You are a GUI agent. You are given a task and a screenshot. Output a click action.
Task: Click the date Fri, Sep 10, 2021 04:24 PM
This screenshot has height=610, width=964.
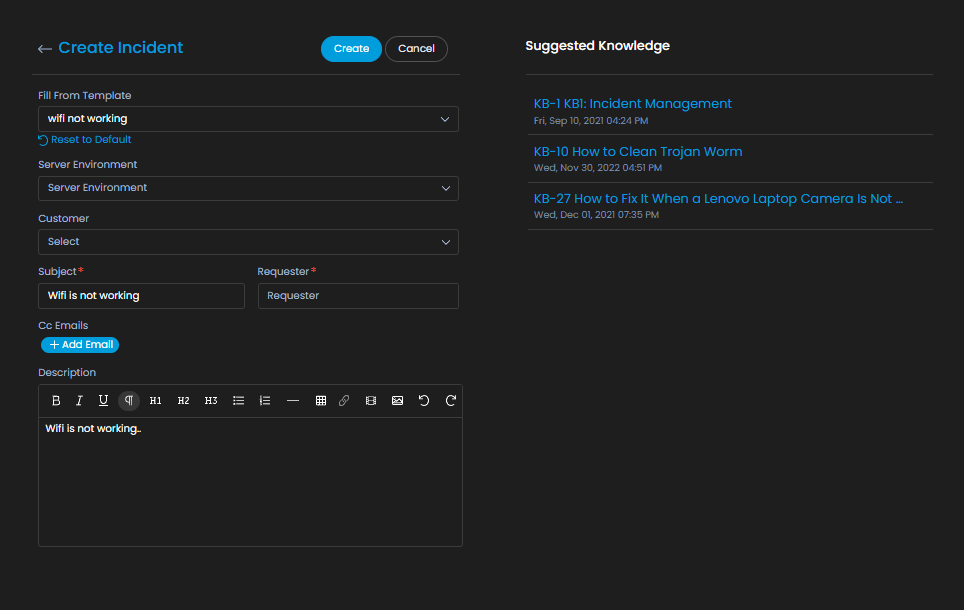[x=591, y=121]
